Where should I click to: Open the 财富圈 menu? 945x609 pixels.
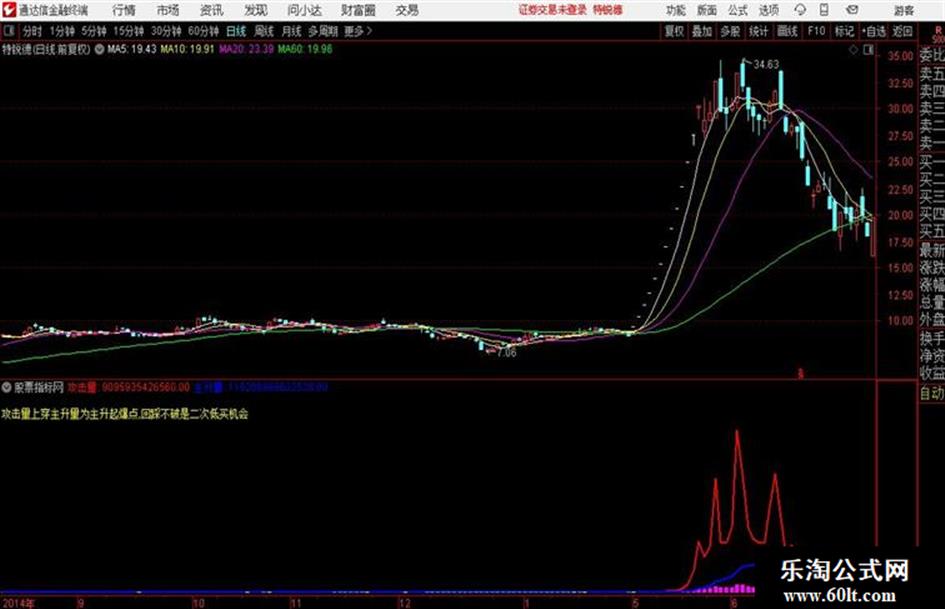tap(358, 10)
